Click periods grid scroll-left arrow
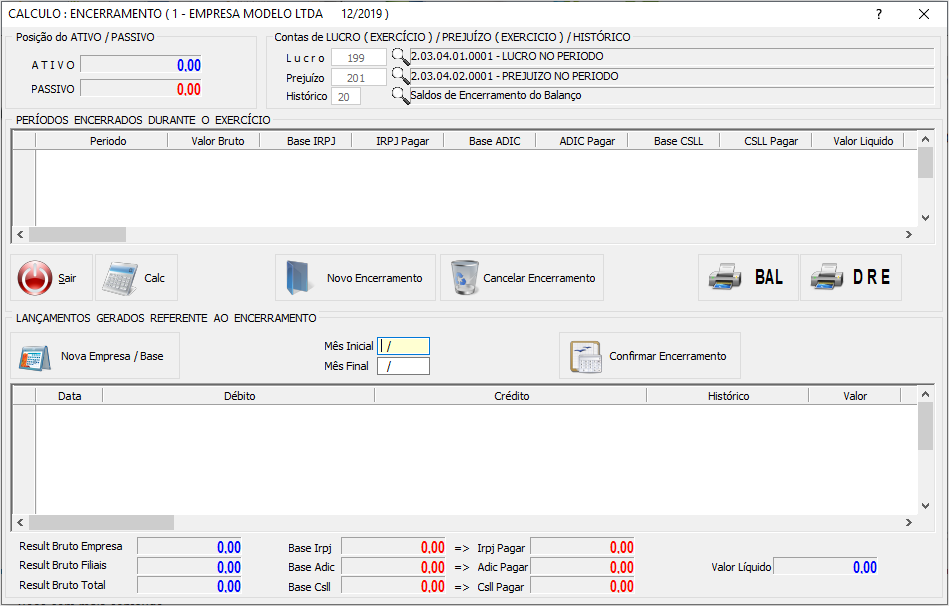Screen dimensions: 949x606 (x=20, y=234)
